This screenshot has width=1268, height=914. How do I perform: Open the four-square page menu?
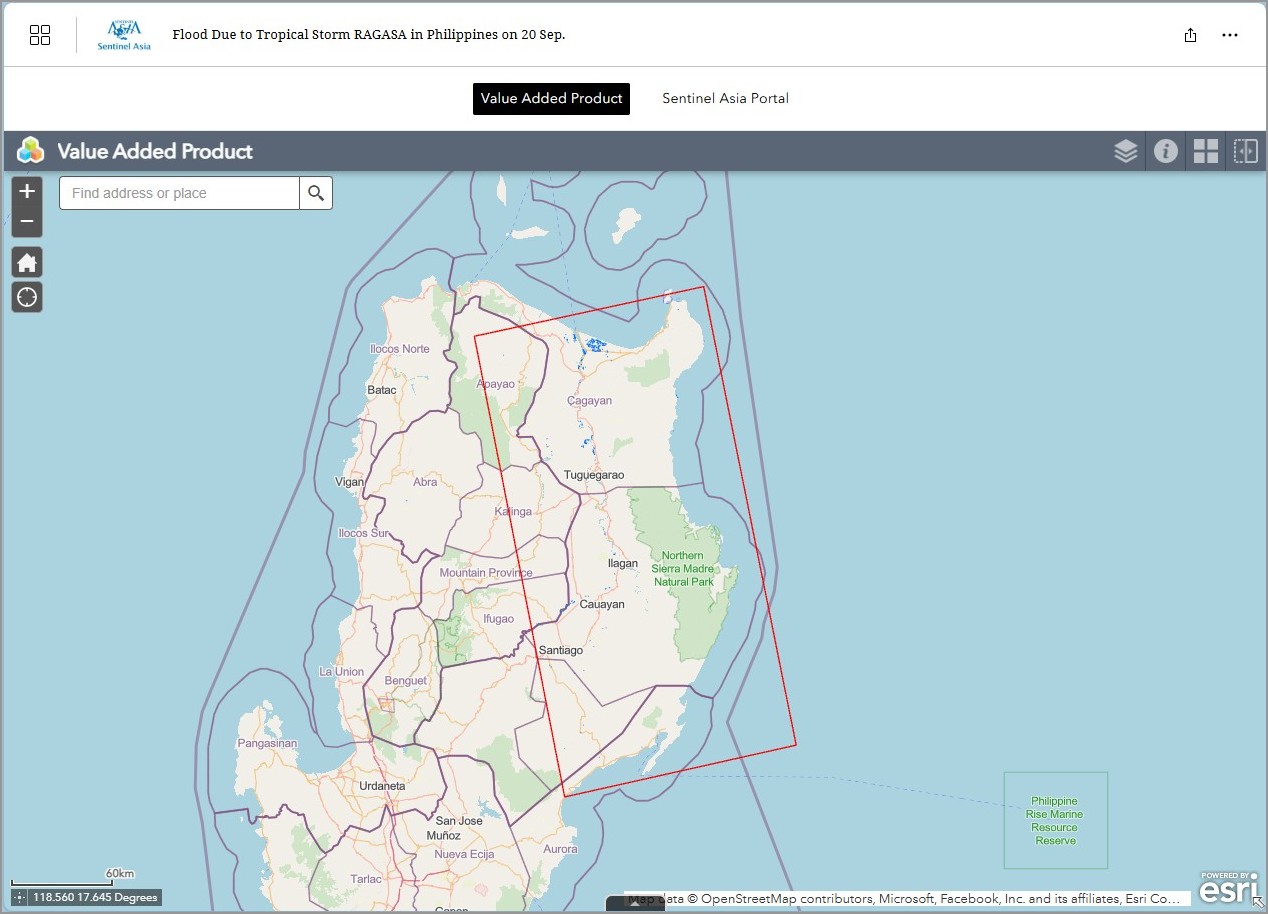40,35
